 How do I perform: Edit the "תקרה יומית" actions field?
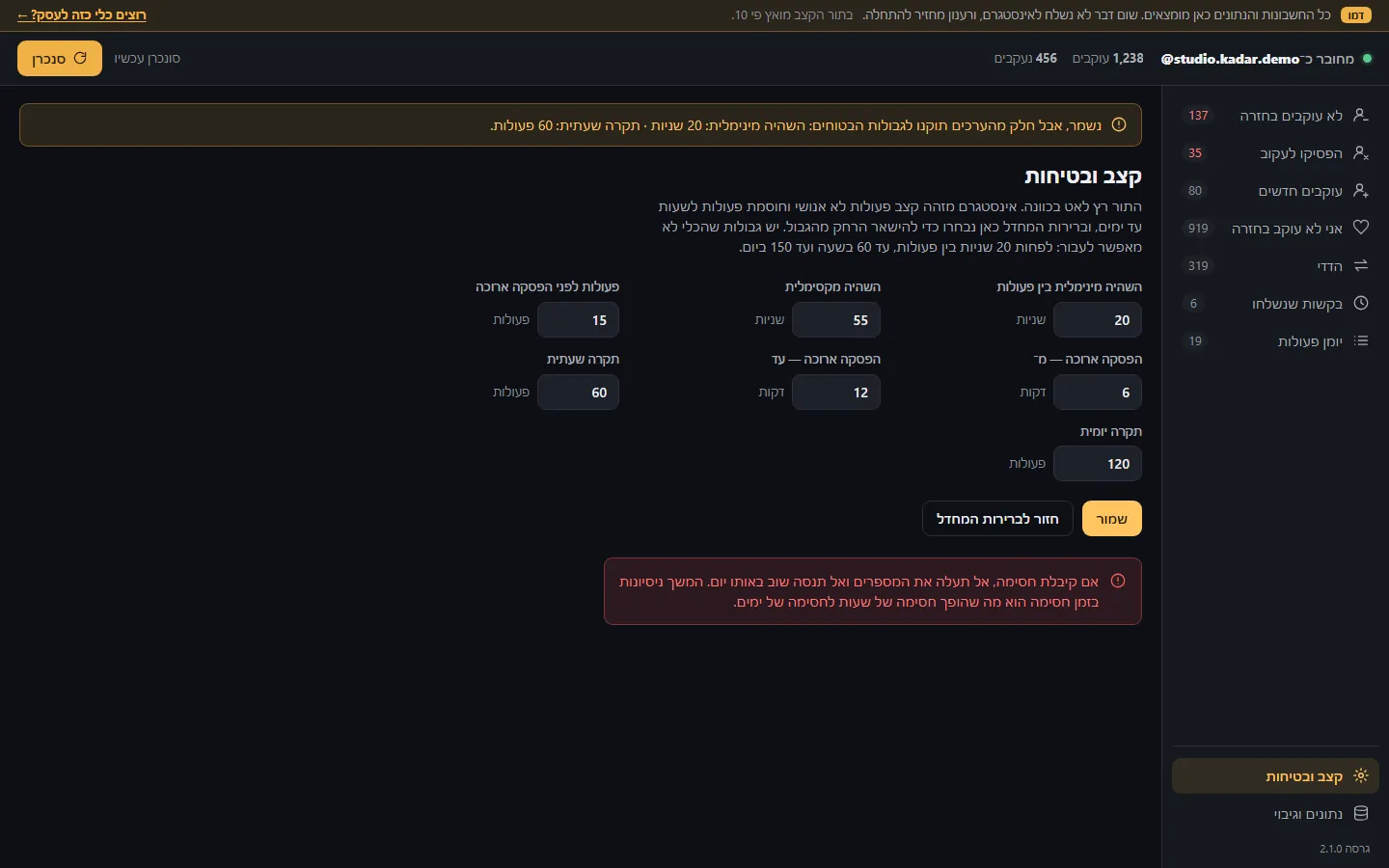[1098, 464]
